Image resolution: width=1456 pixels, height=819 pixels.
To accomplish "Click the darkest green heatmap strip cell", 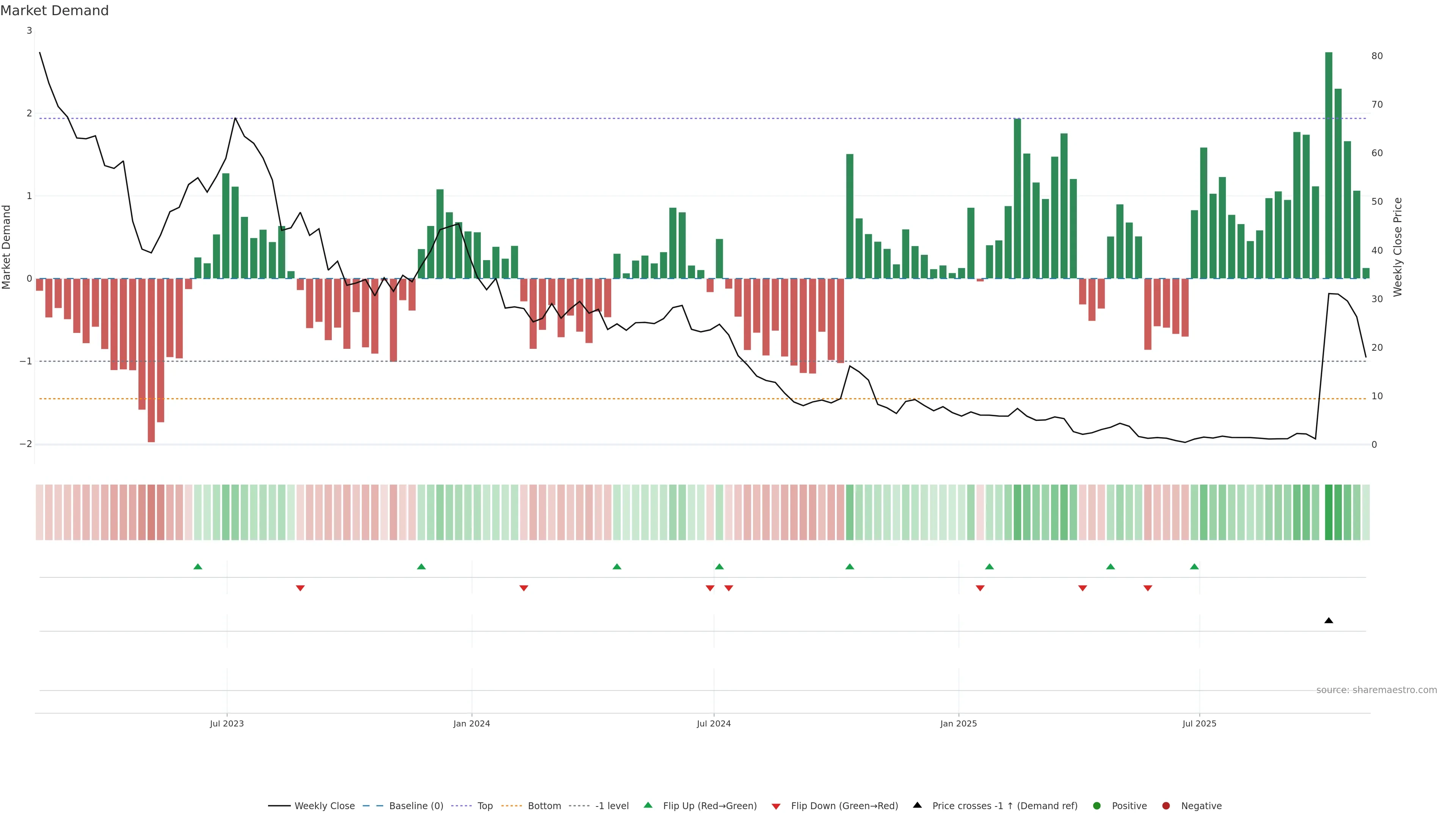I will coord(1328,512).
